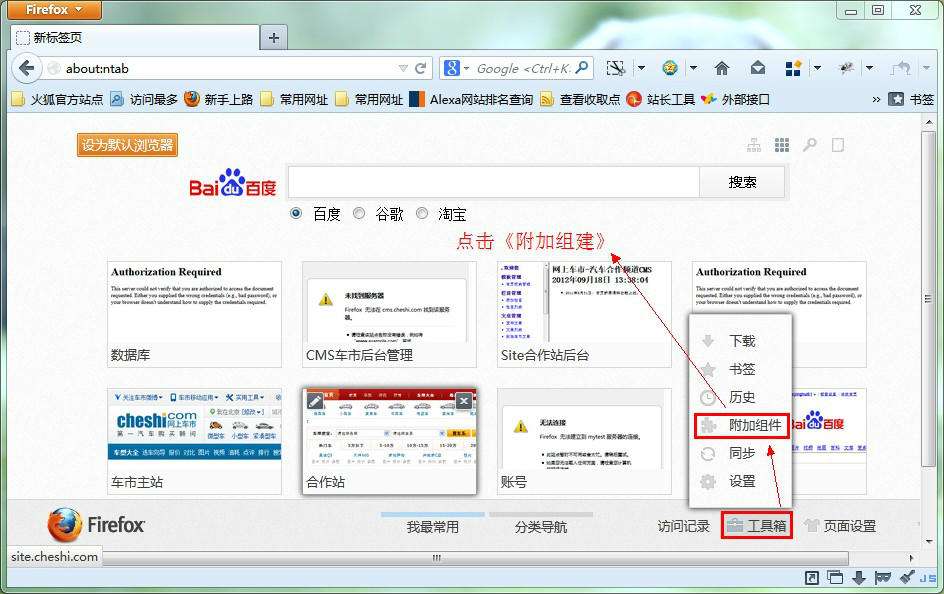Click the status bar stacked windows icon

pyautogui.click(x=835, y=578)
